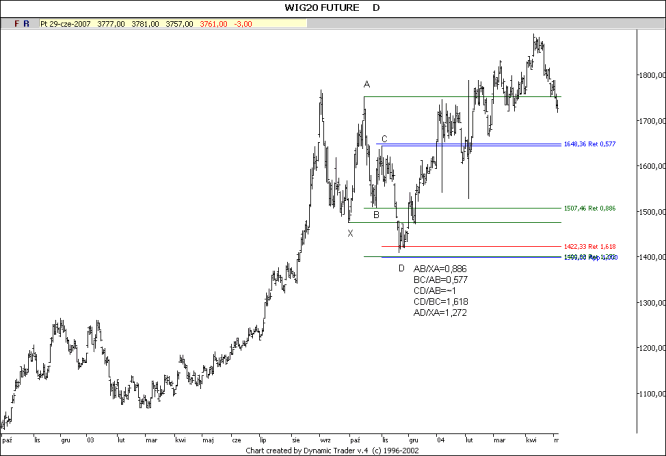Screen dimensions: 666x456
Task: Select the red 1422,33 Ret 1,618 label
Action: click(590, 245)
